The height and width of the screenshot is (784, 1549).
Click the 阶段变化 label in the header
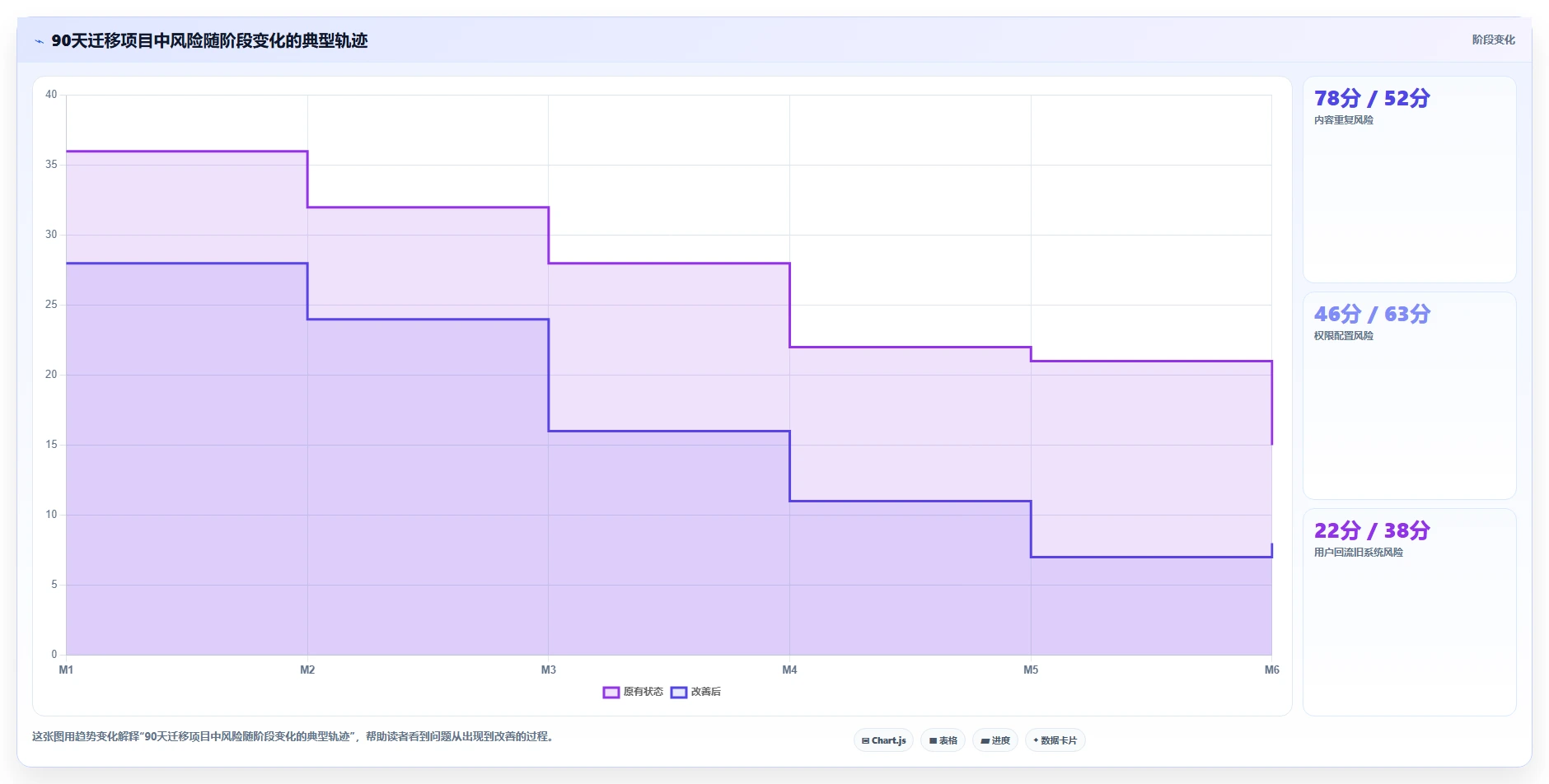[1493, 40]
